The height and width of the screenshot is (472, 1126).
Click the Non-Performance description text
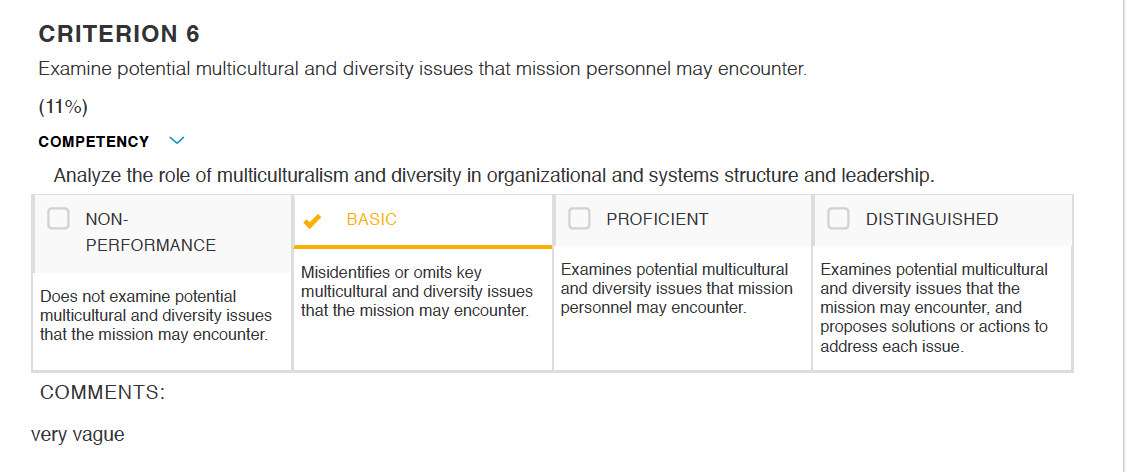pyautogui.click(x=156, y=316)
